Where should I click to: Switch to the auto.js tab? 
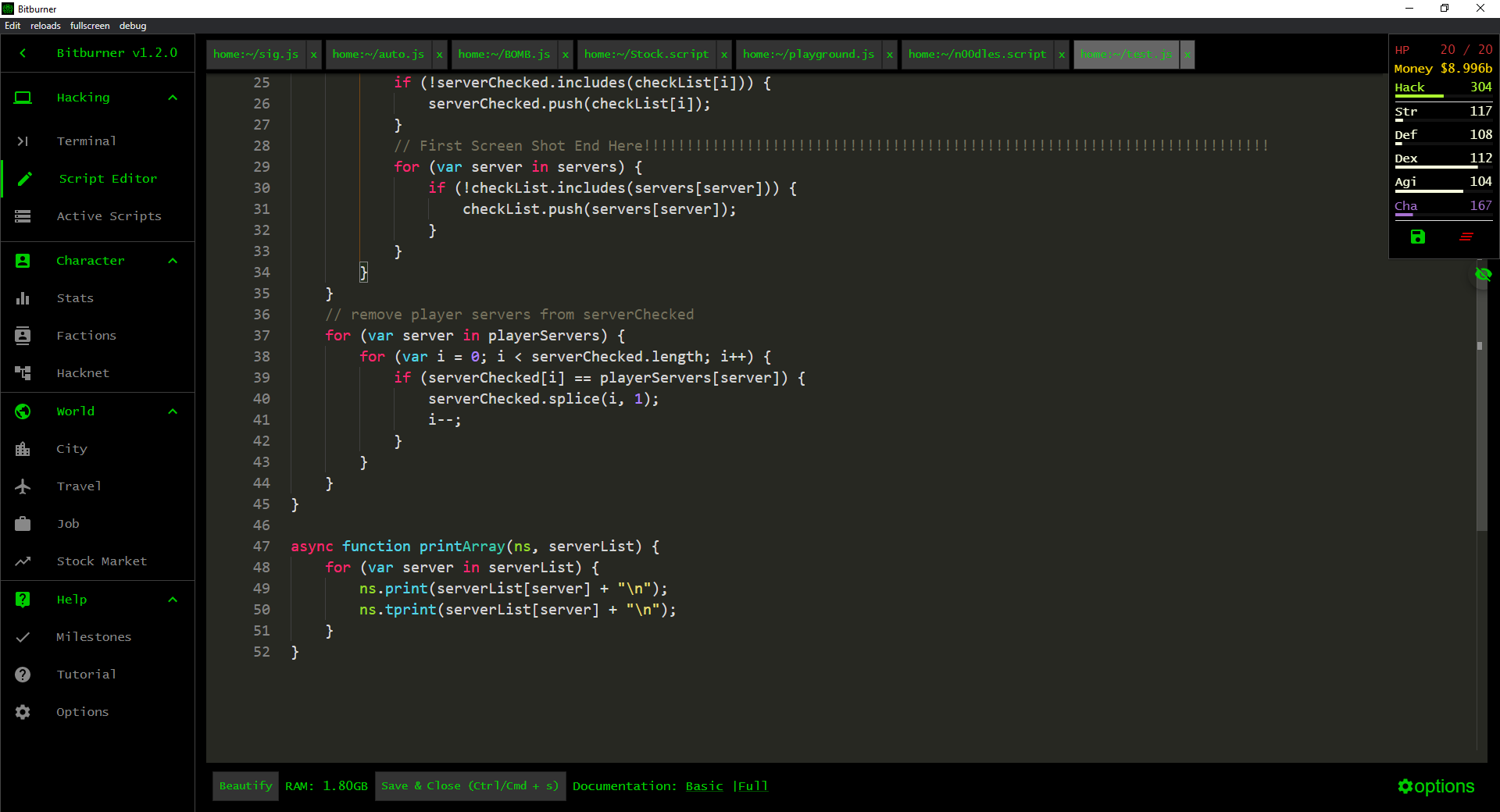pos(378,54)
